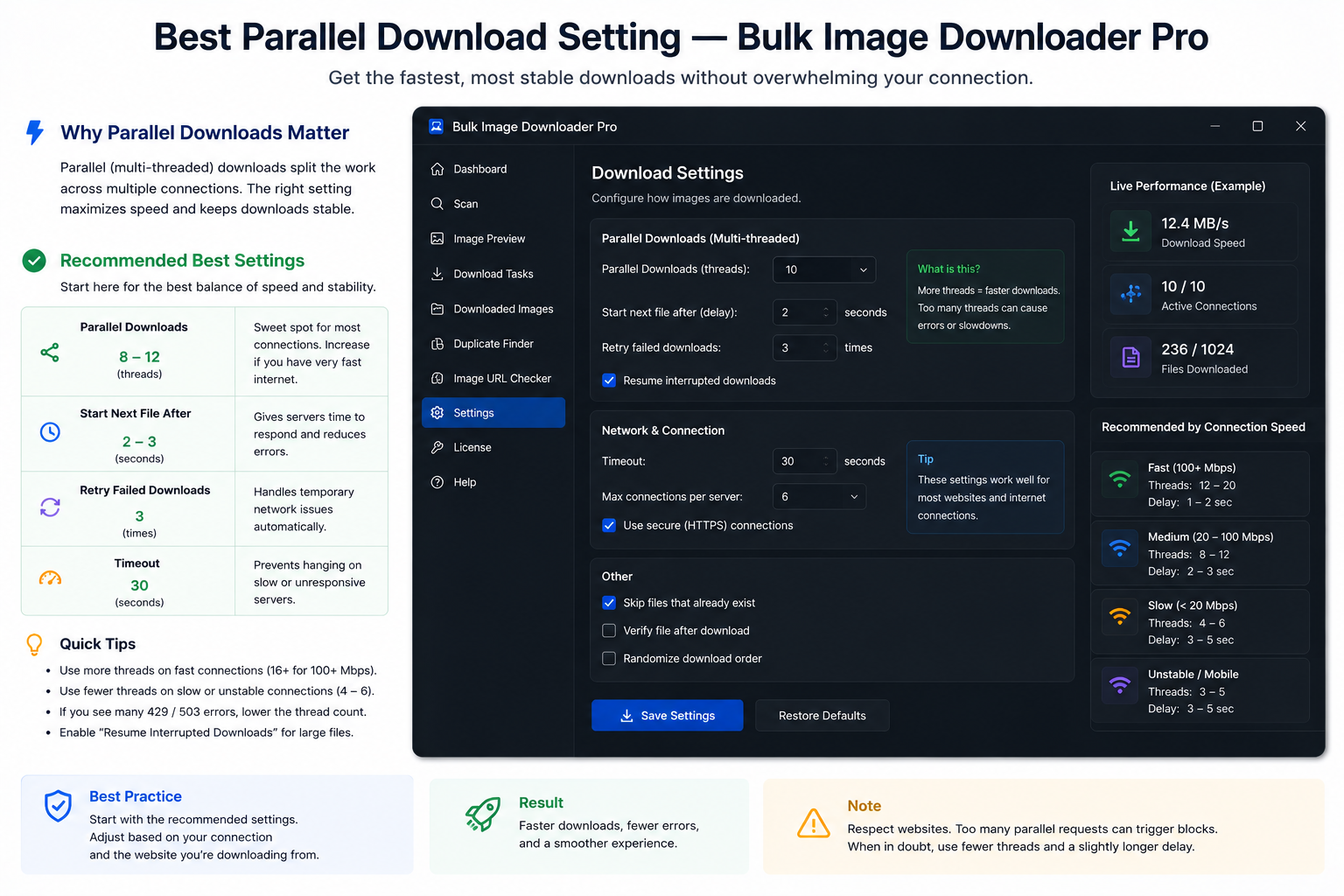The height and width of the screenshot is (896, 1344).
Task: Minimize the Bulk Image Downloader Pro window
Action: point(1214,126)
